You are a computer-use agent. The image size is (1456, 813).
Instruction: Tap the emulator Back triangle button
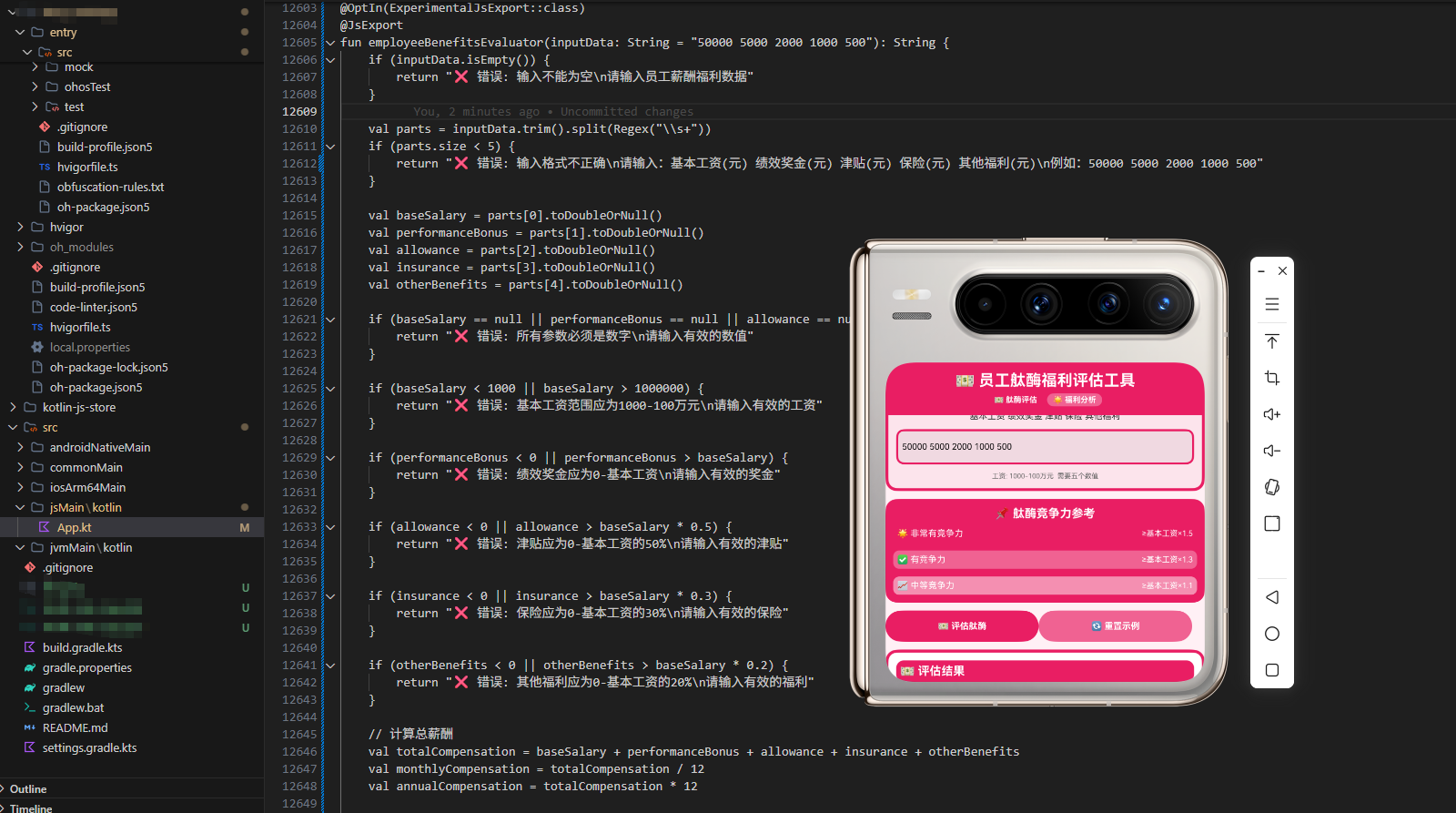(x=1272, y=597)
